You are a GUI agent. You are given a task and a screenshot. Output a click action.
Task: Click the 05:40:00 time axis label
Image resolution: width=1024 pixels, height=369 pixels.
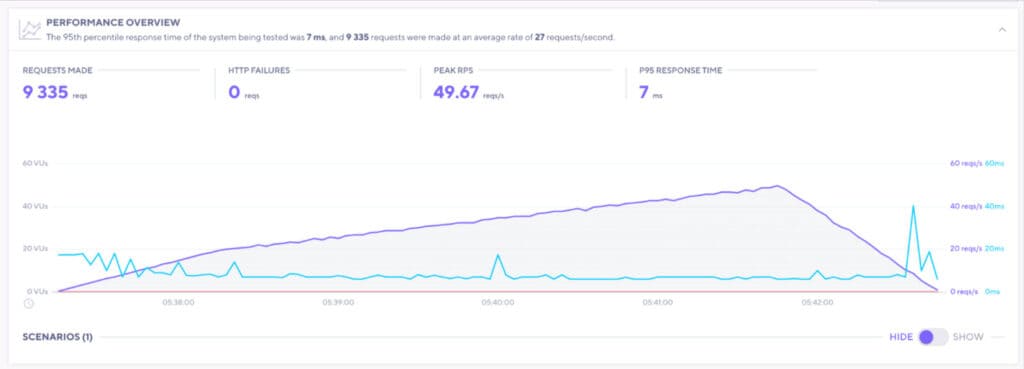pyautogui.click(x=498, y=302)
